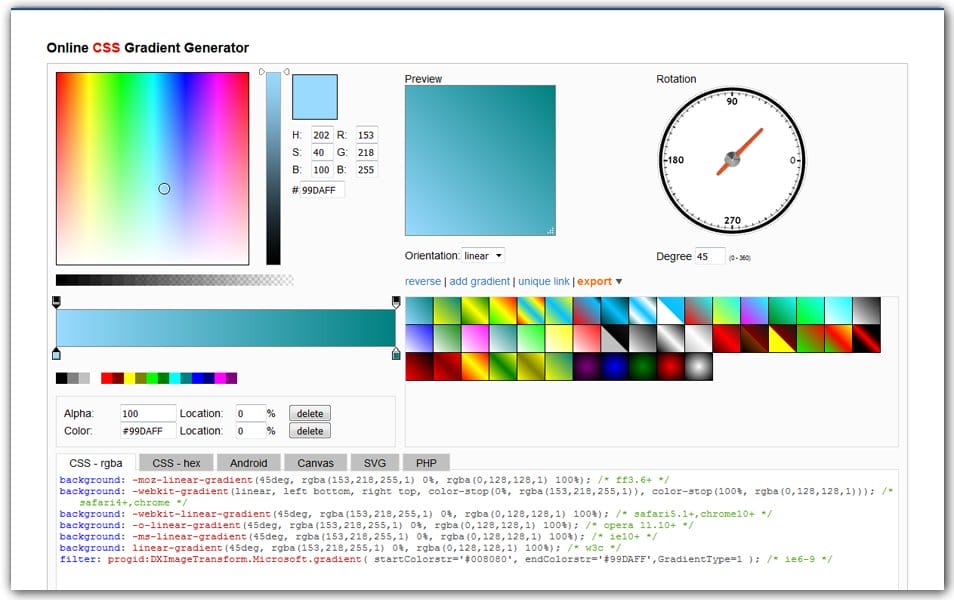Click the left bottom color stop marker
This screenshot has height=600, width=954.
56,354
